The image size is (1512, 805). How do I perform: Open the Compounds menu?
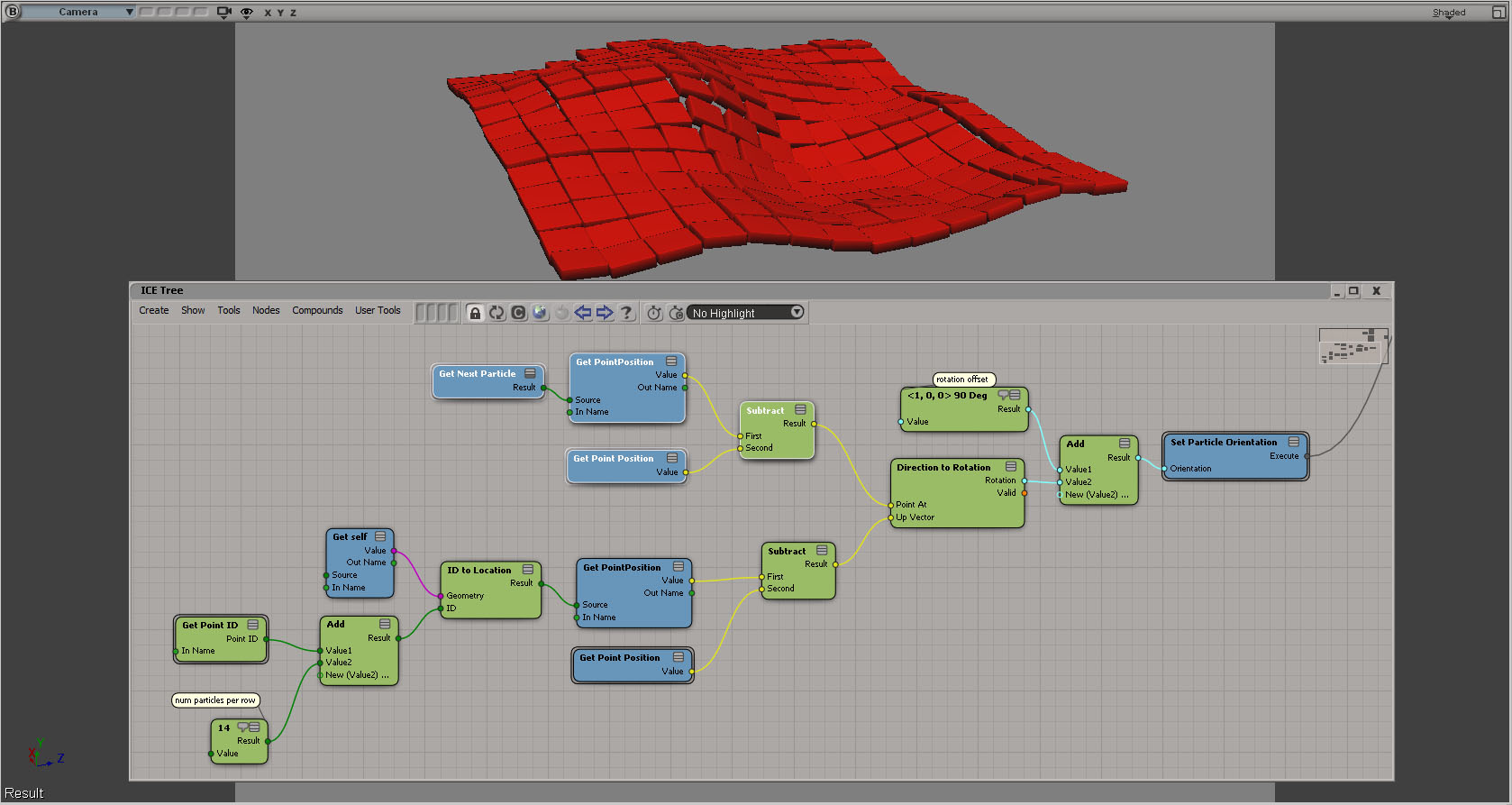point(317,310)
